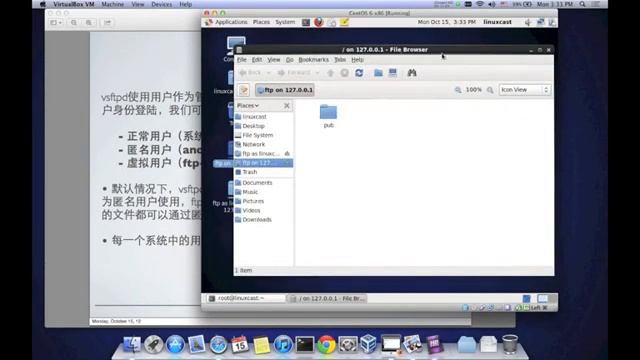Reload the current ftp location
The width and height of the screenshot is (640, 360).
tap(359, 73)
